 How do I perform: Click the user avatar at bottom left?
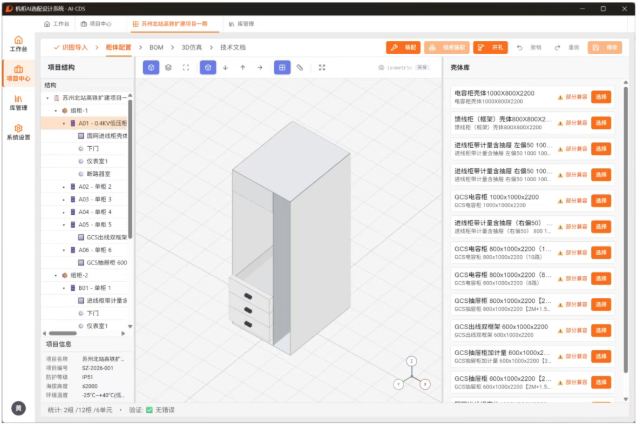coord(18,408)
